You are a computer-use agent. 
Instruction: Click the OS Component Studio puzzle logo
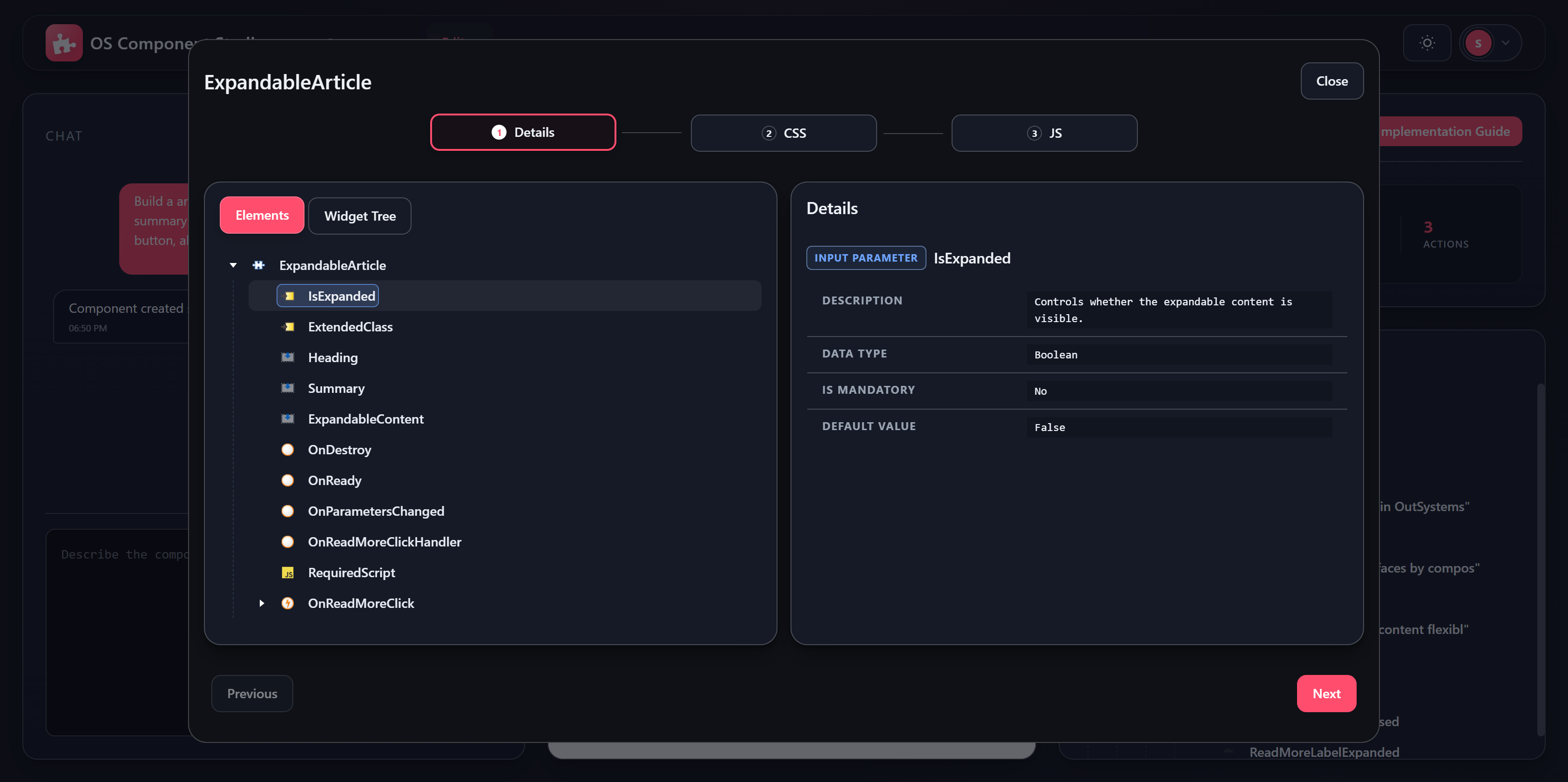tap(64, 43)
